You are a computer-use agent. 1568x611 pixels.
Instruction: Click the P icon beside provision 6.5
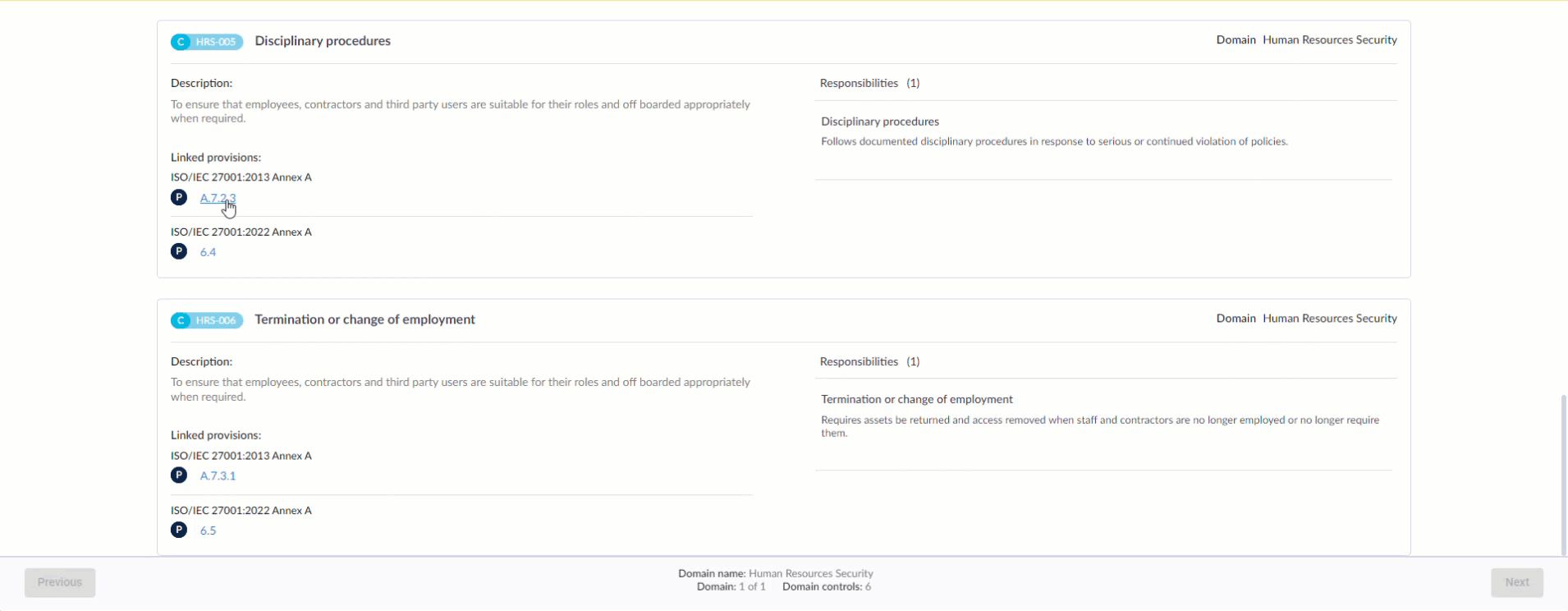tap(179, 530)
